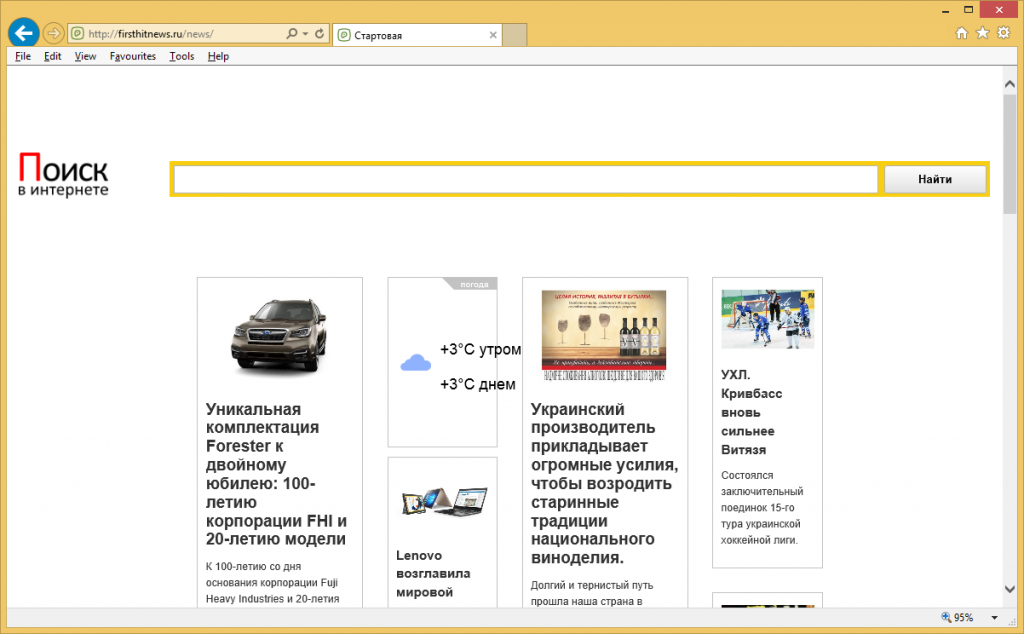Open the zoom level dropdown arrow
The width and height of the screenshot is (1024, 634).
point(994,618)
